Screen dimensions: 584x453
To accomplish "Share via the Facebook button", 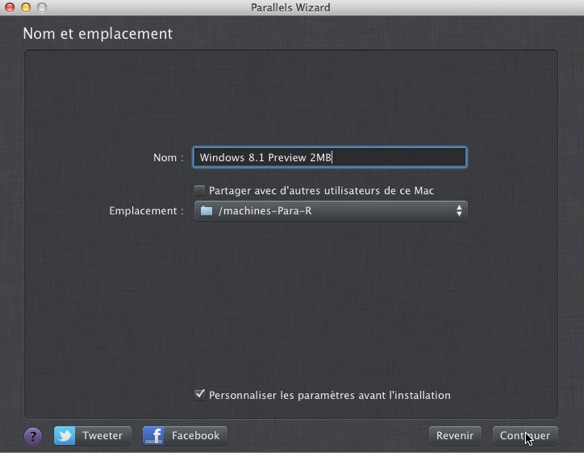I will tap(185, 435).
